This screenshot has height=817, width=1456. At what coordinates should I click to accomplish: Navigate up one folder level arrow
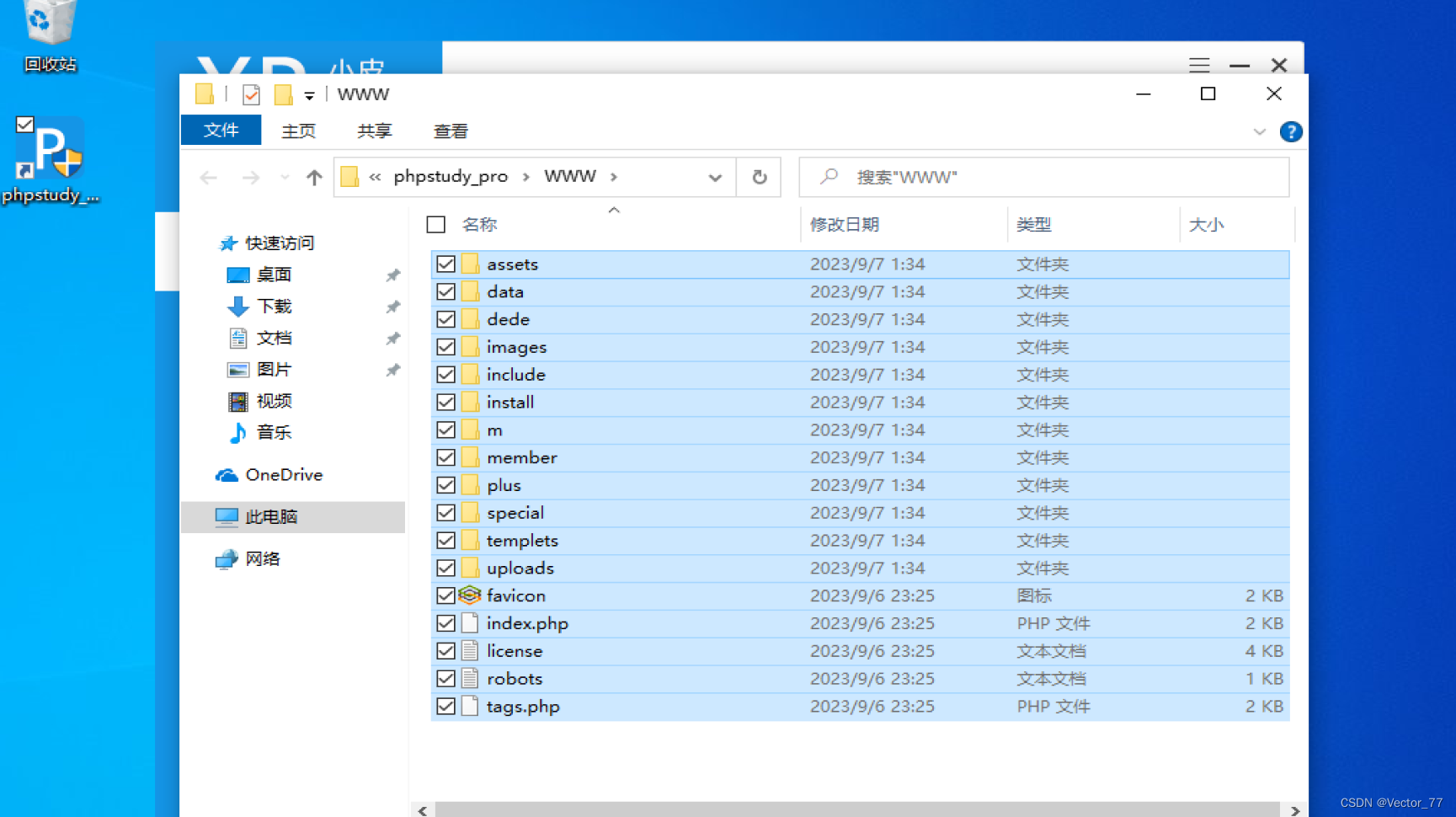tap(314, 178)
